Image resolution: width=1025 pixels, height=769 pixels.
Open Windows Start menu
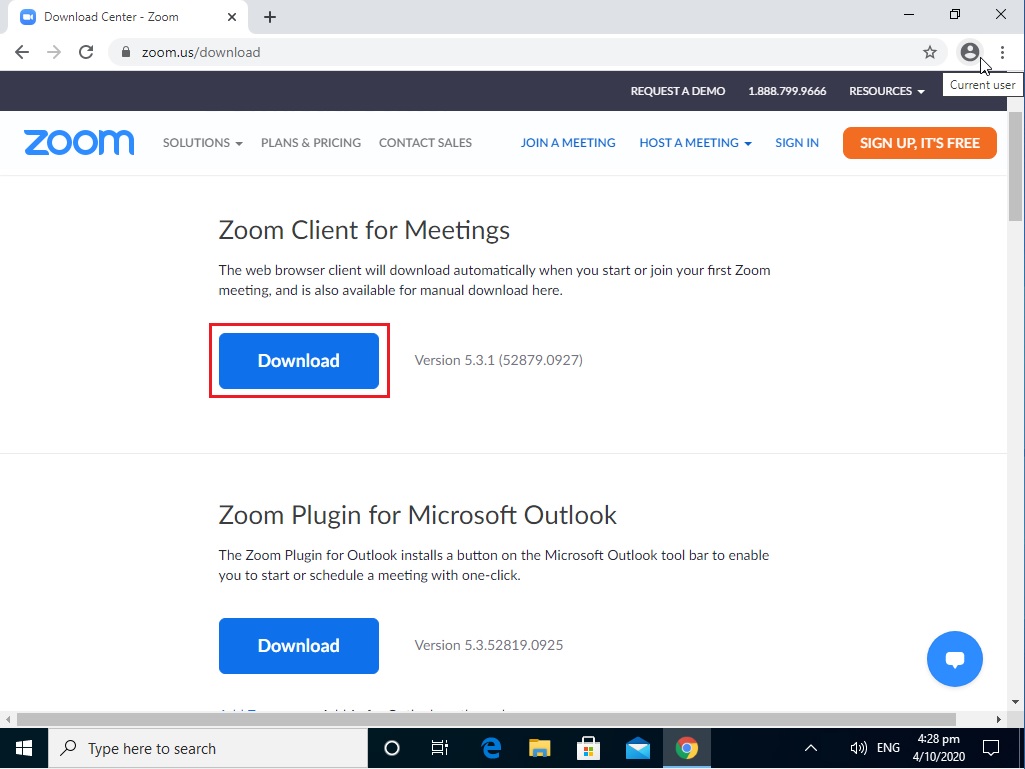pyautogui.click(x=24, y=748)
